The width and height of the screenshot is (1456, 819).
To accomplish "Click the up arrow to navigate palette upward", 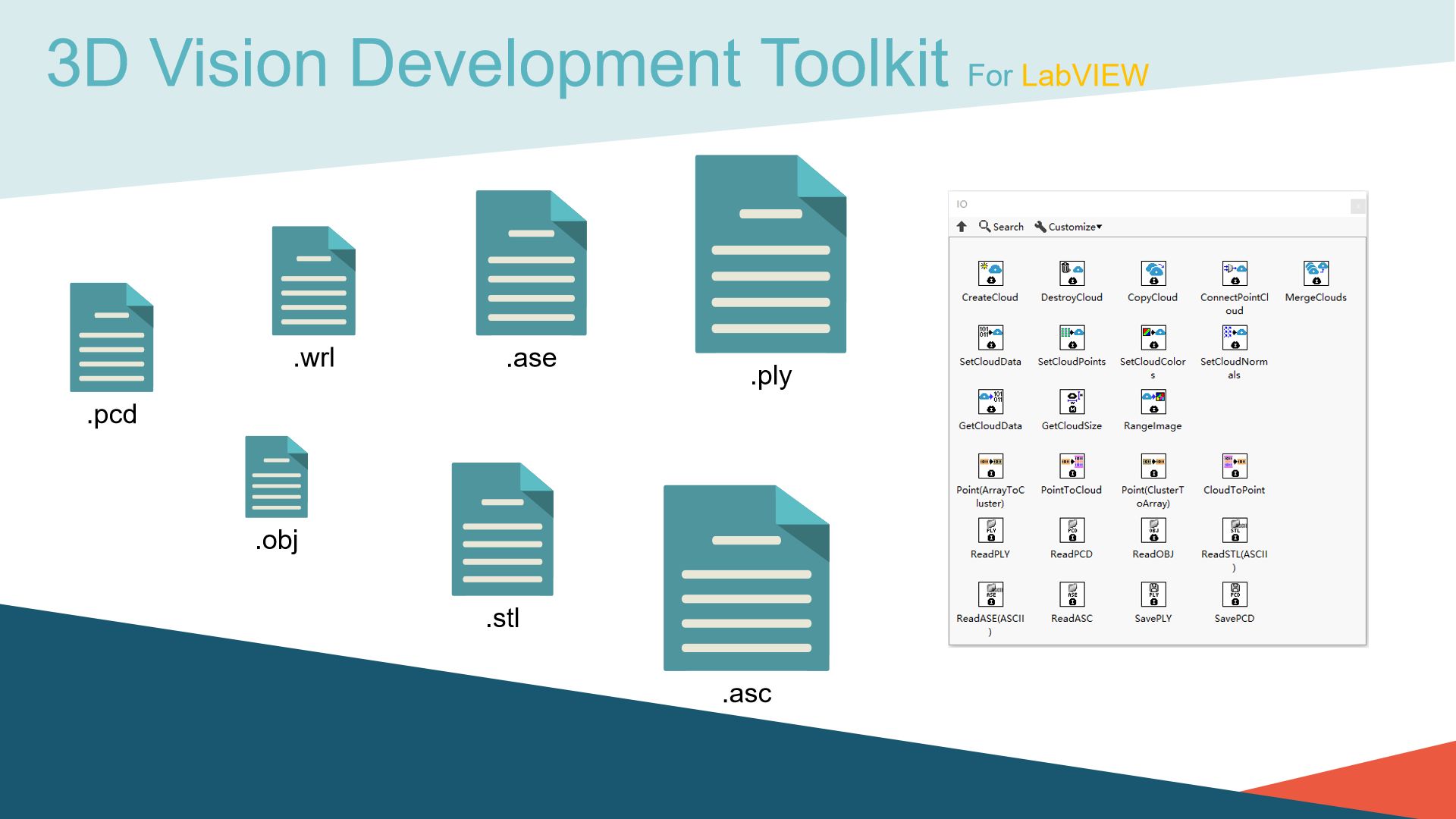I will pyautogui.click(x=962, y=226).
